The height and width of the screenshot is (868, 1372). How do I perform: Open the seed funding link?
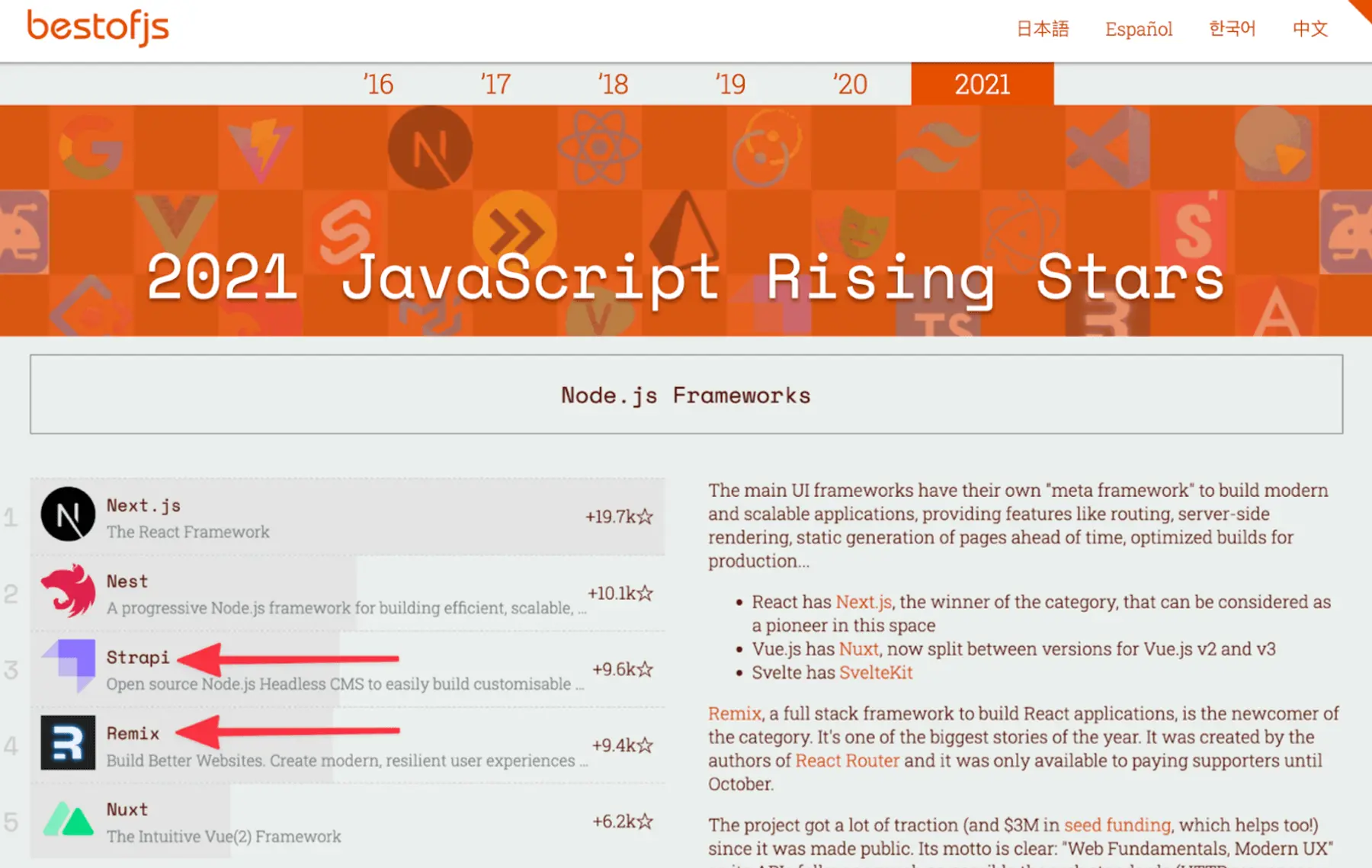click(x=1117, y=825)
